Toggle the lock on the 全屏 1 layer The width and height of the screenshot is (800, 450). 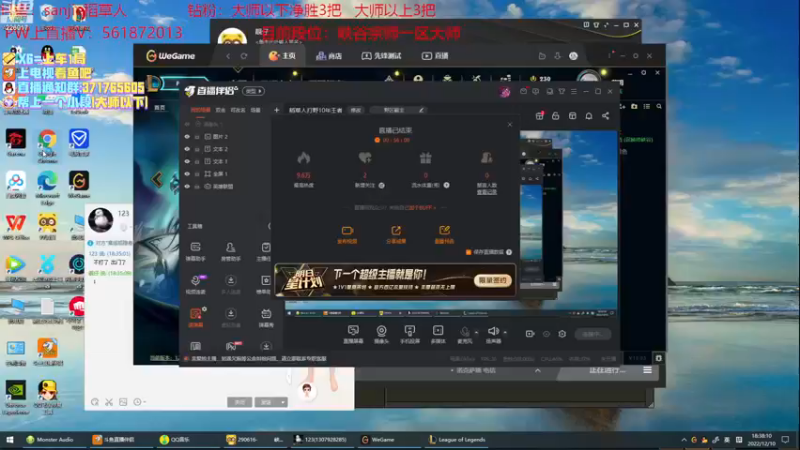coord(197,174)
